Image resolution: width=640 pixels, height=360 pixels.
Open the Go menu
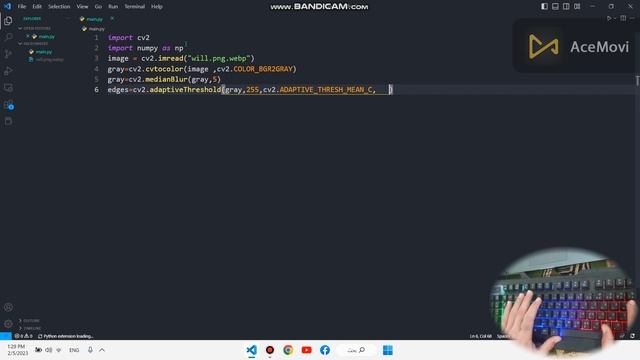tap(98, 7)
